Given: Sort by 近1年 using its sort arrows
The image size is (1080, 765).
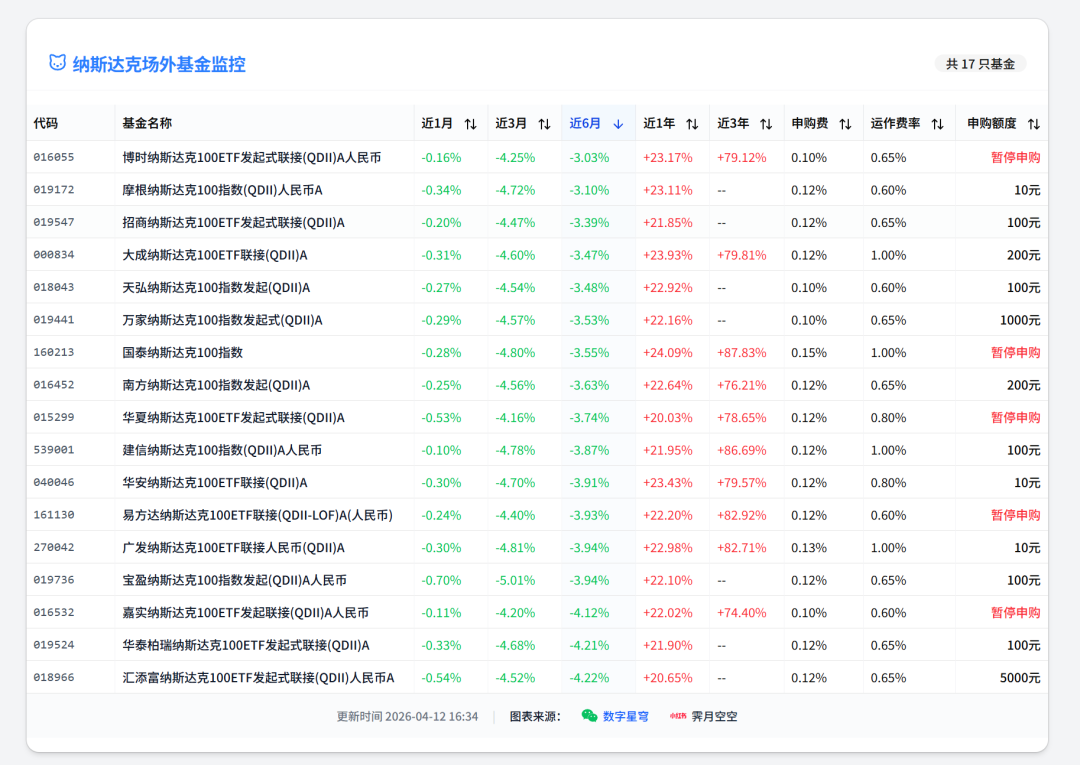Looking at the screenshot, I should point(692,124).
